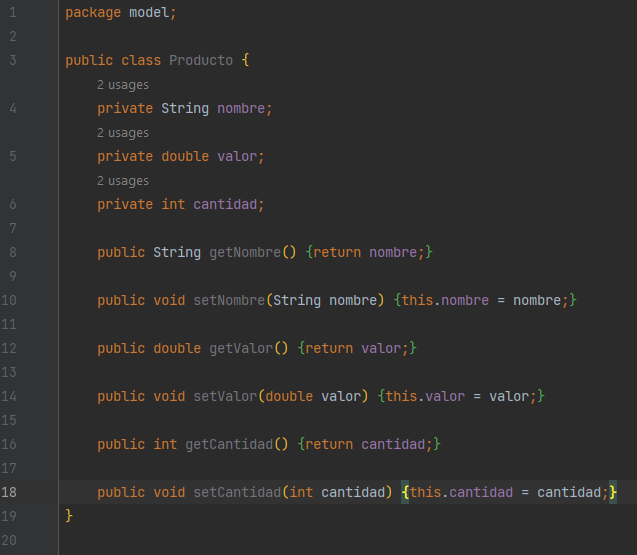Click the class closing brace on line 19
This screenshot has height=555, width=637.
69,516
